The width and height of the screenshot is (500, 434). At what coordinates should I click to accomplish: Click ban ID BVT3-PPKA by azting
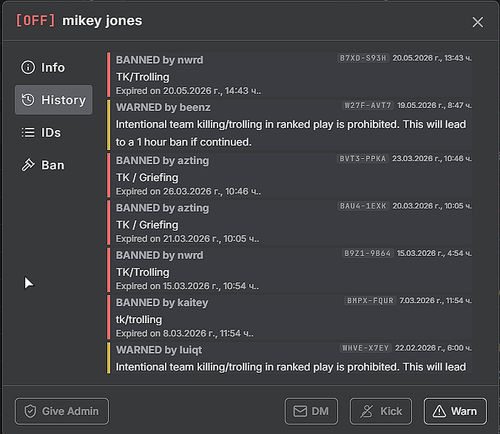363,158
